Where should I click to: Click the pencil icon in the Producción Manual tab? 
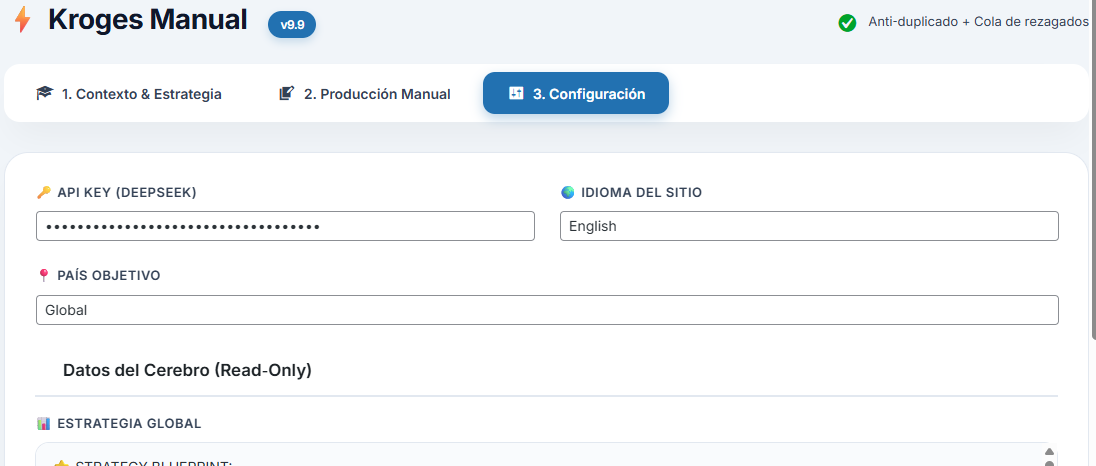(287, 94)
